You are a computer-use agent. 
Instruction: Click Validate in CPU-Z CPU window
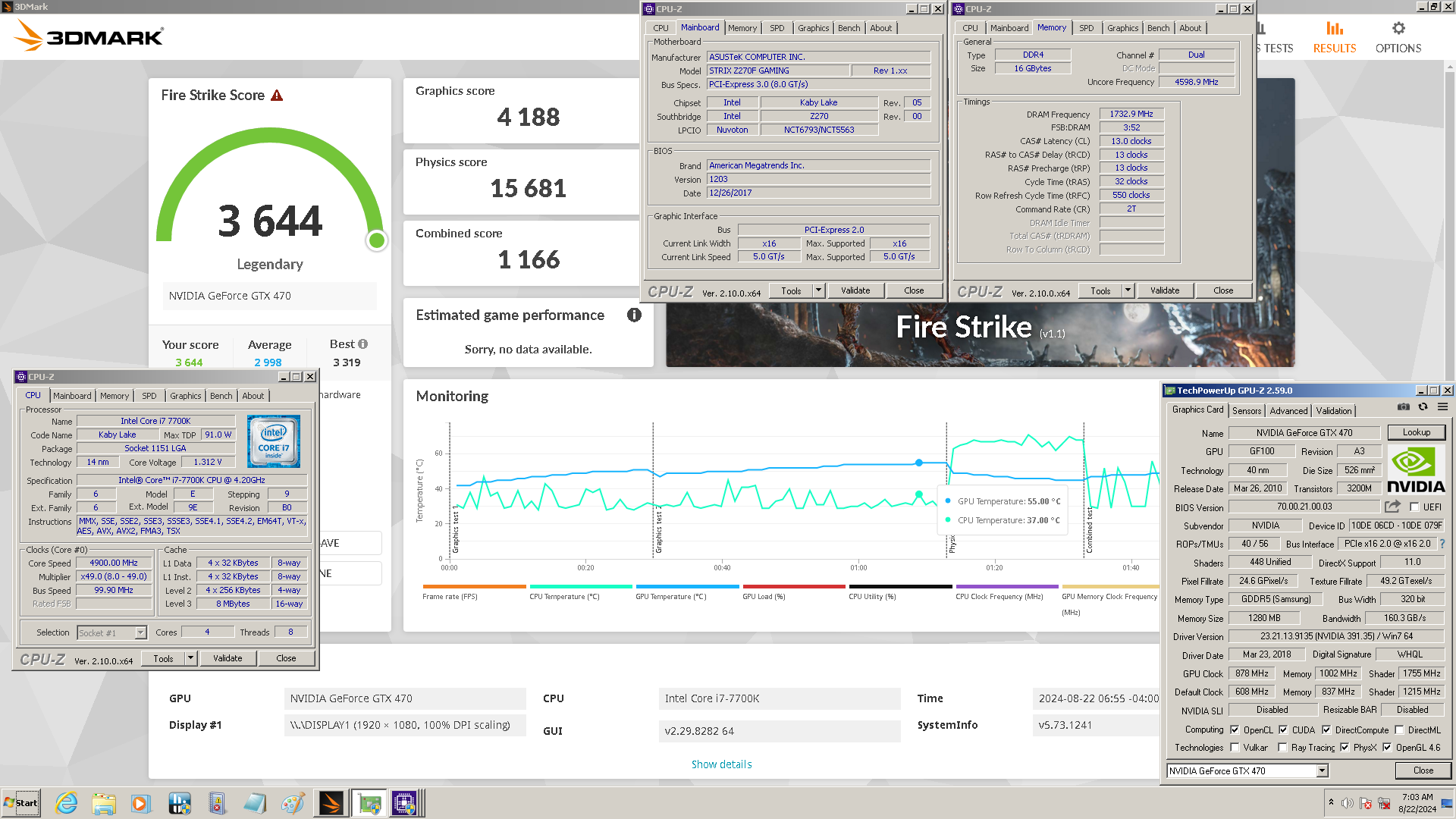pyautogui.click(x=227, y=658)
